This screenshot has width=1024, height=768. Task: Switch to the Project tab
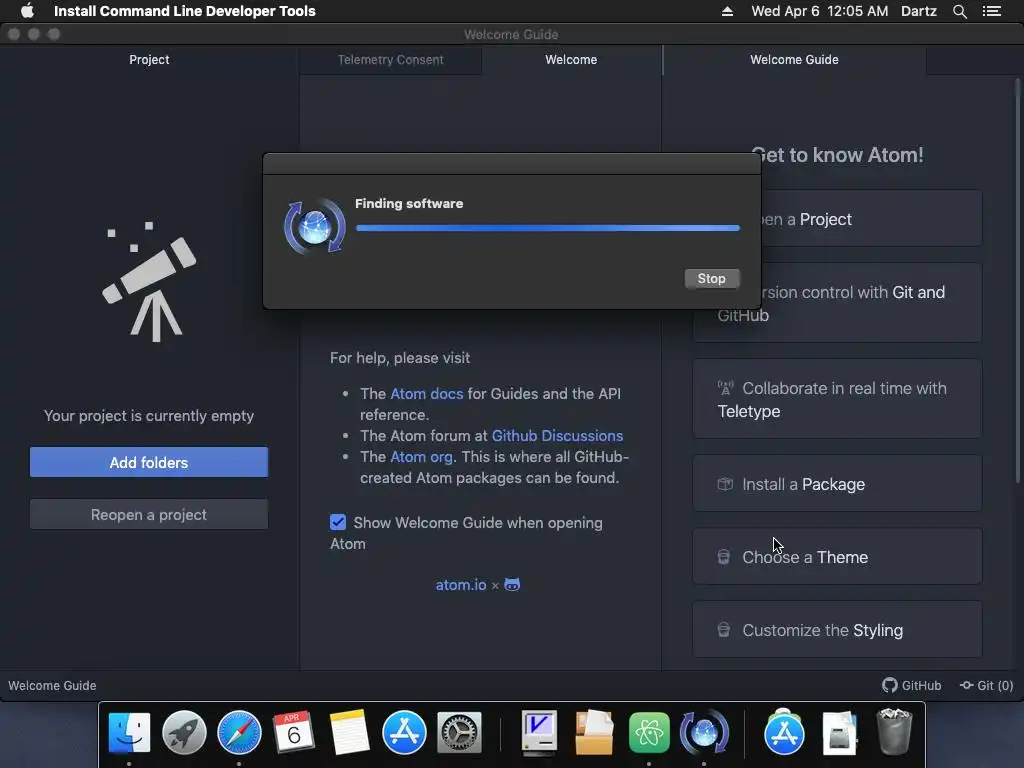(x=149, y=59)
